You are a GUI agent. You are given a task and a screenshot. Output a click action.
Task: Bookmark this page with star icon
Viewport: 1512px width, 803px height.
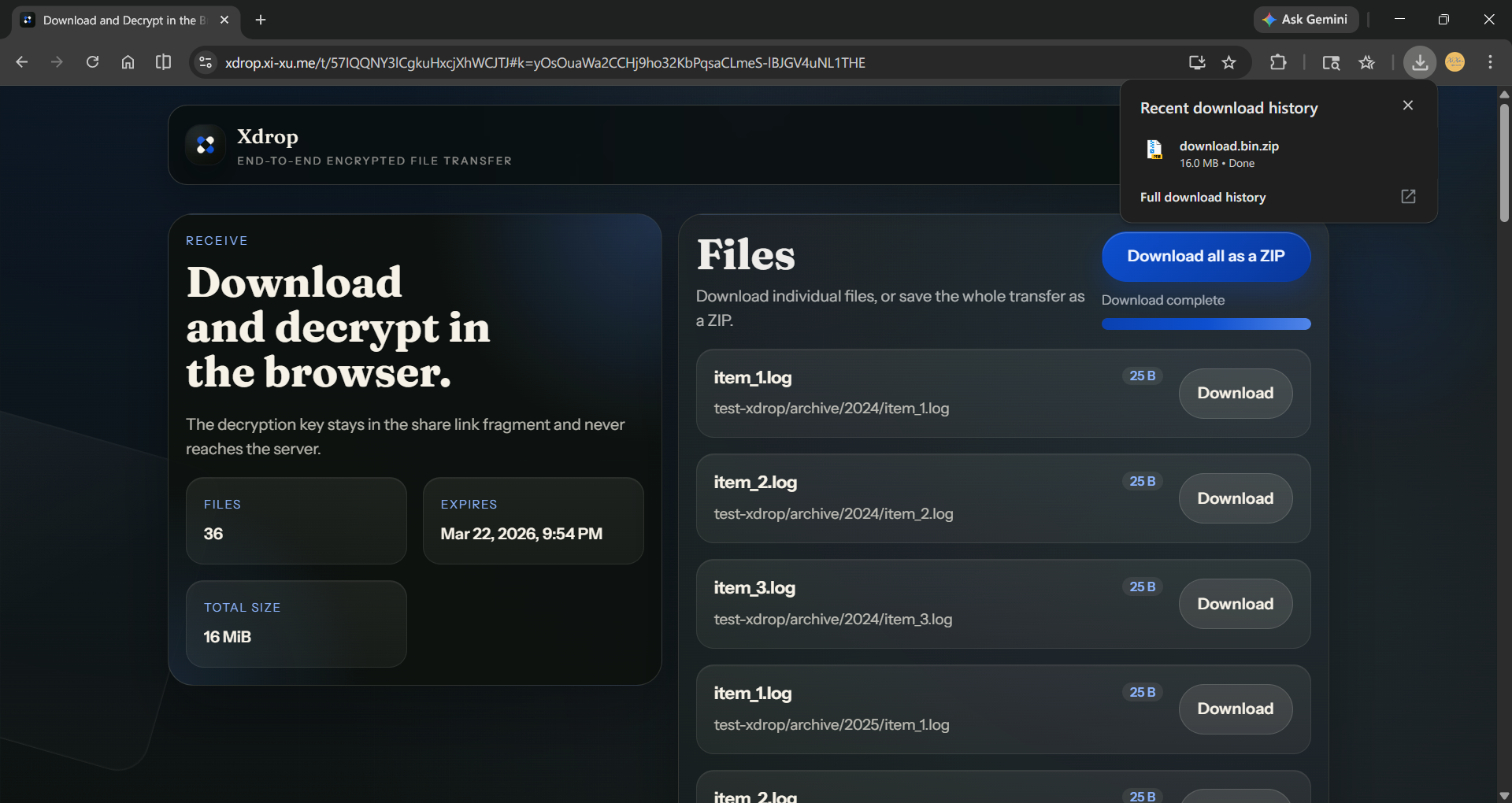coord(1229,62)
